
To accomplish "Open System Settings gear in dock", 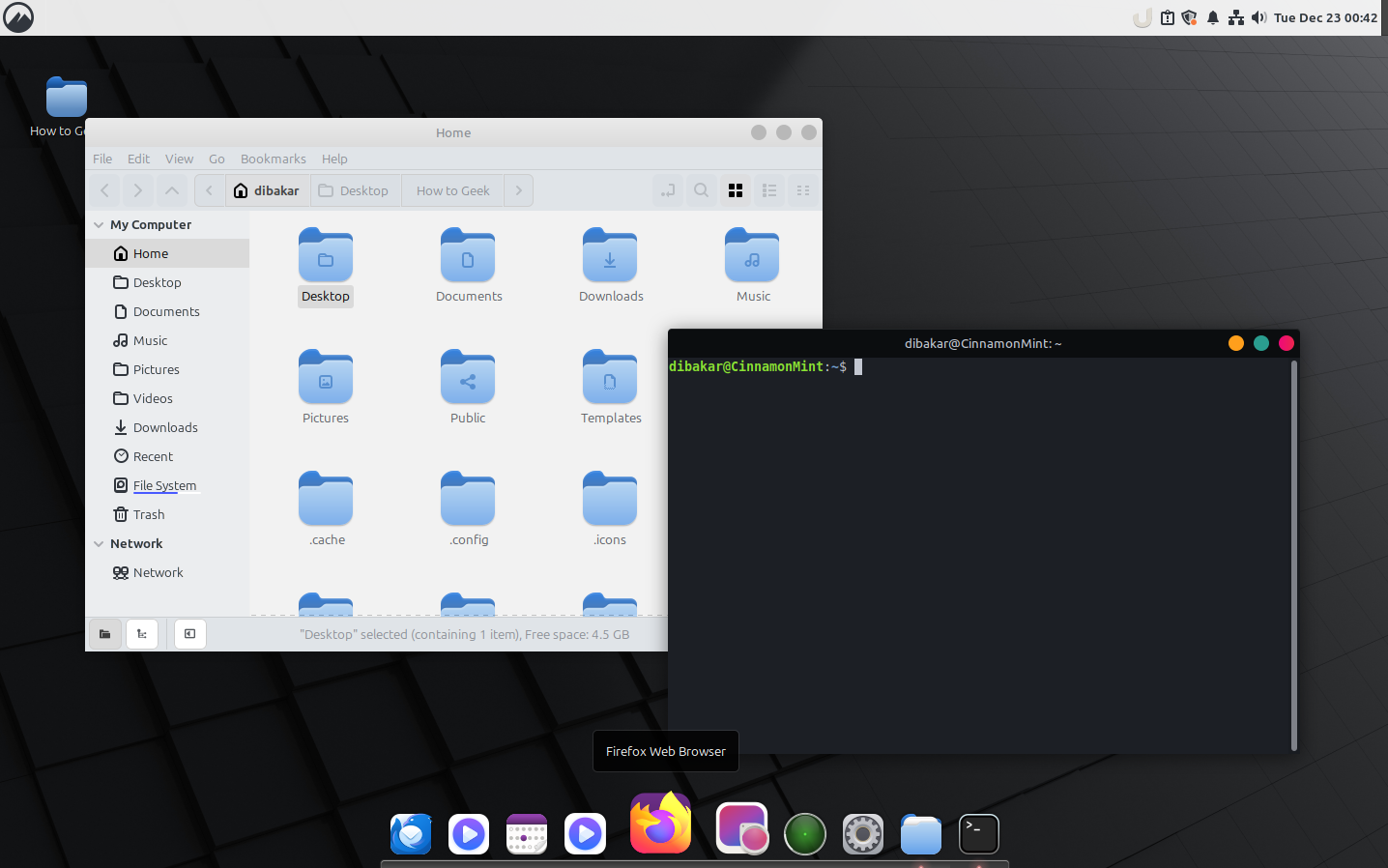I will click(862, 833).
